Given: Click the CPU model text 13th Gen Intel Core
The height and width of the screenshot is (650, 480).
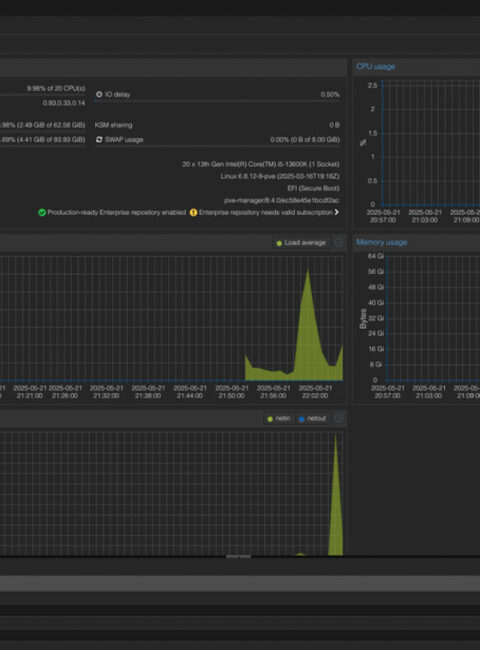Looking at the screenshot, I should tap(261, 164).
